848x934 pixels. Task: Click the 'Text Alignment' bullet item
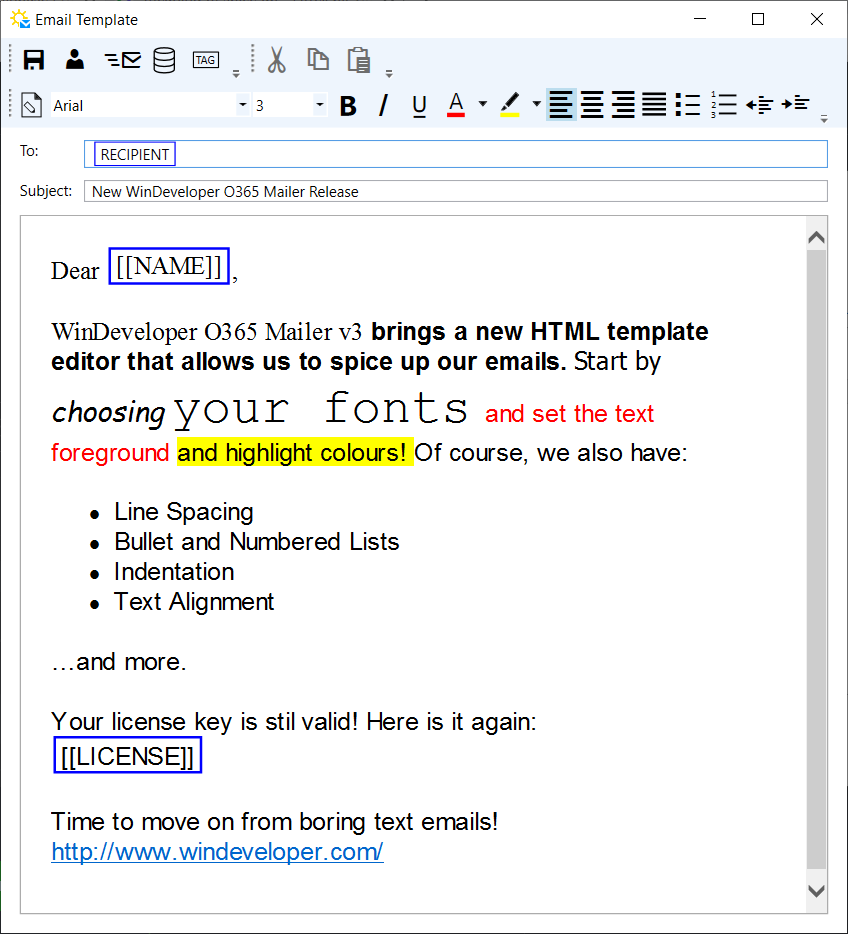coord(194,602)
